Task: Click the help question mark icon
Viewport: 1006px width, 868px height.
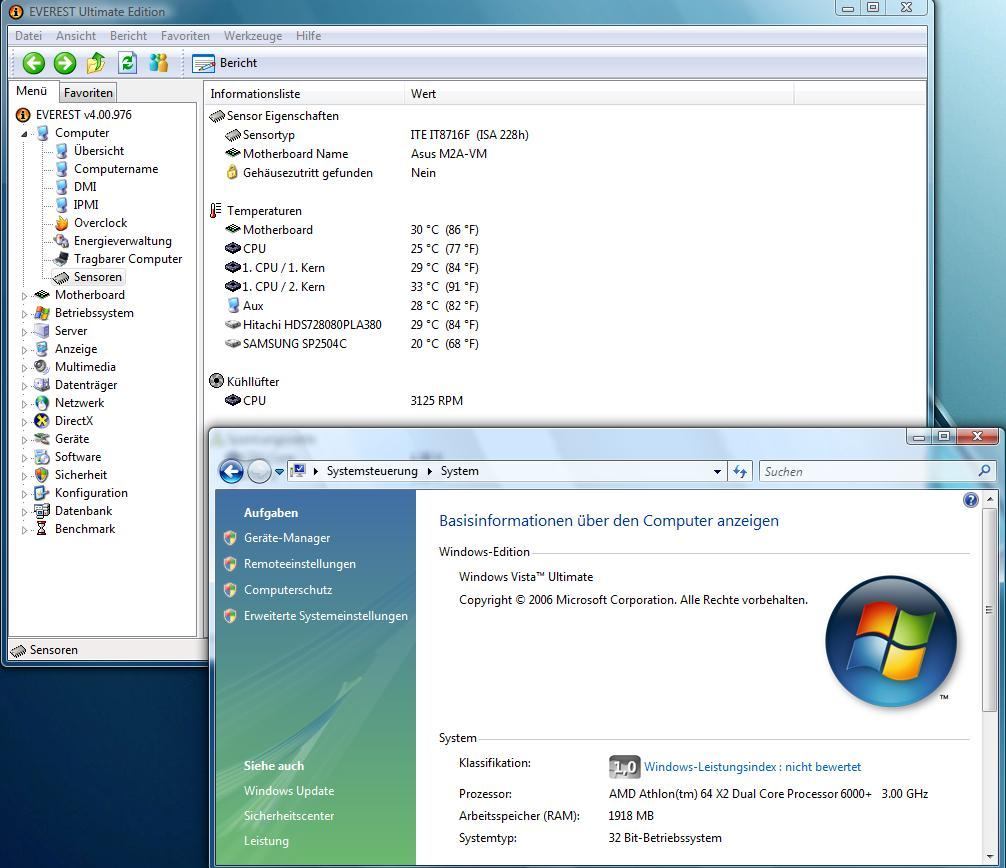Action: pos(971,500)
